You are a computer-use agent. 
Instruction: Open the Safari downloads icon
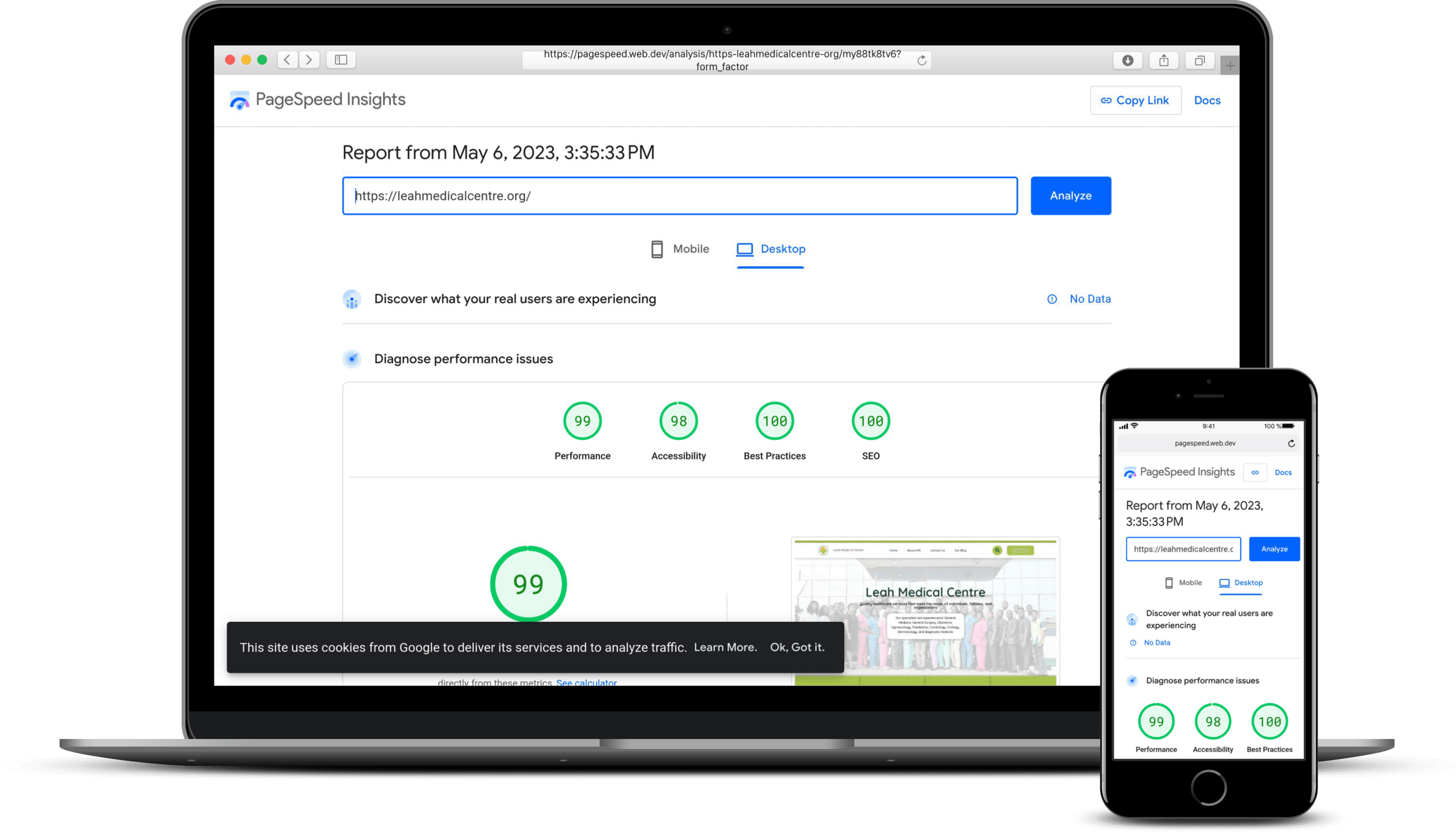tap(1127, 60)
